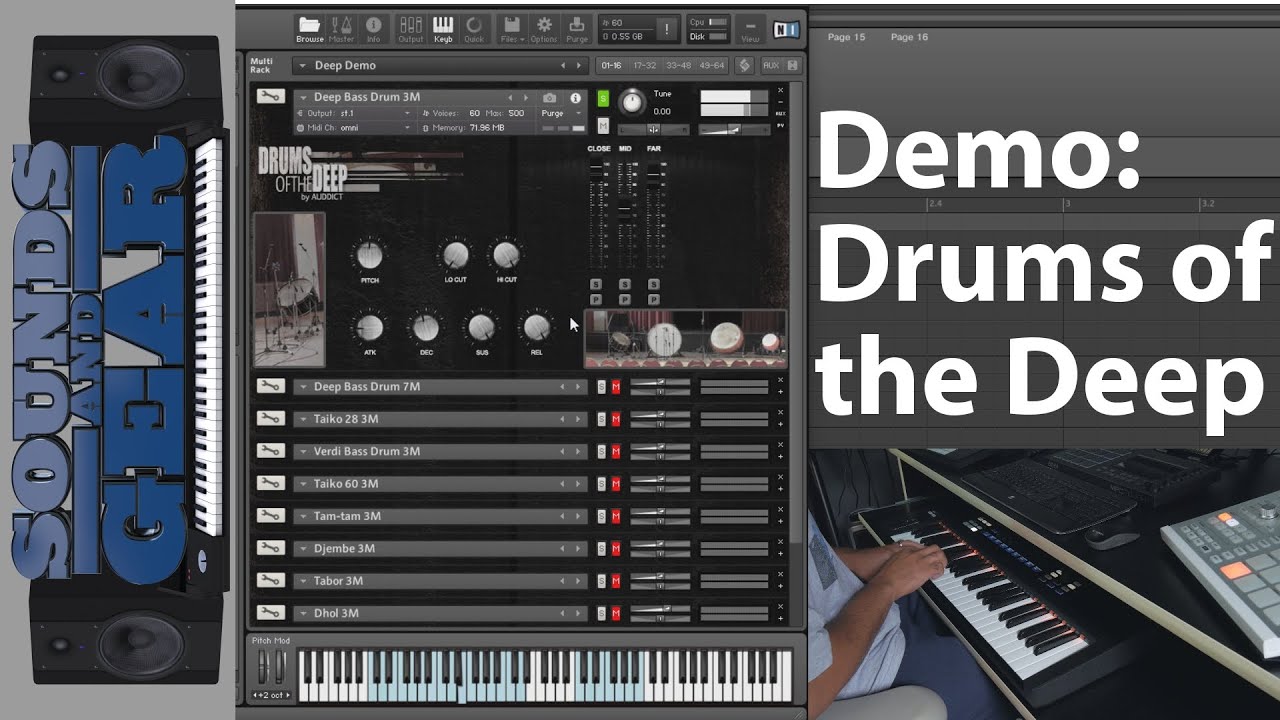This screenshot has width=1280, height=720.
Task: Open the instrument Purge dropdown
Action: [x=563, y=113]
